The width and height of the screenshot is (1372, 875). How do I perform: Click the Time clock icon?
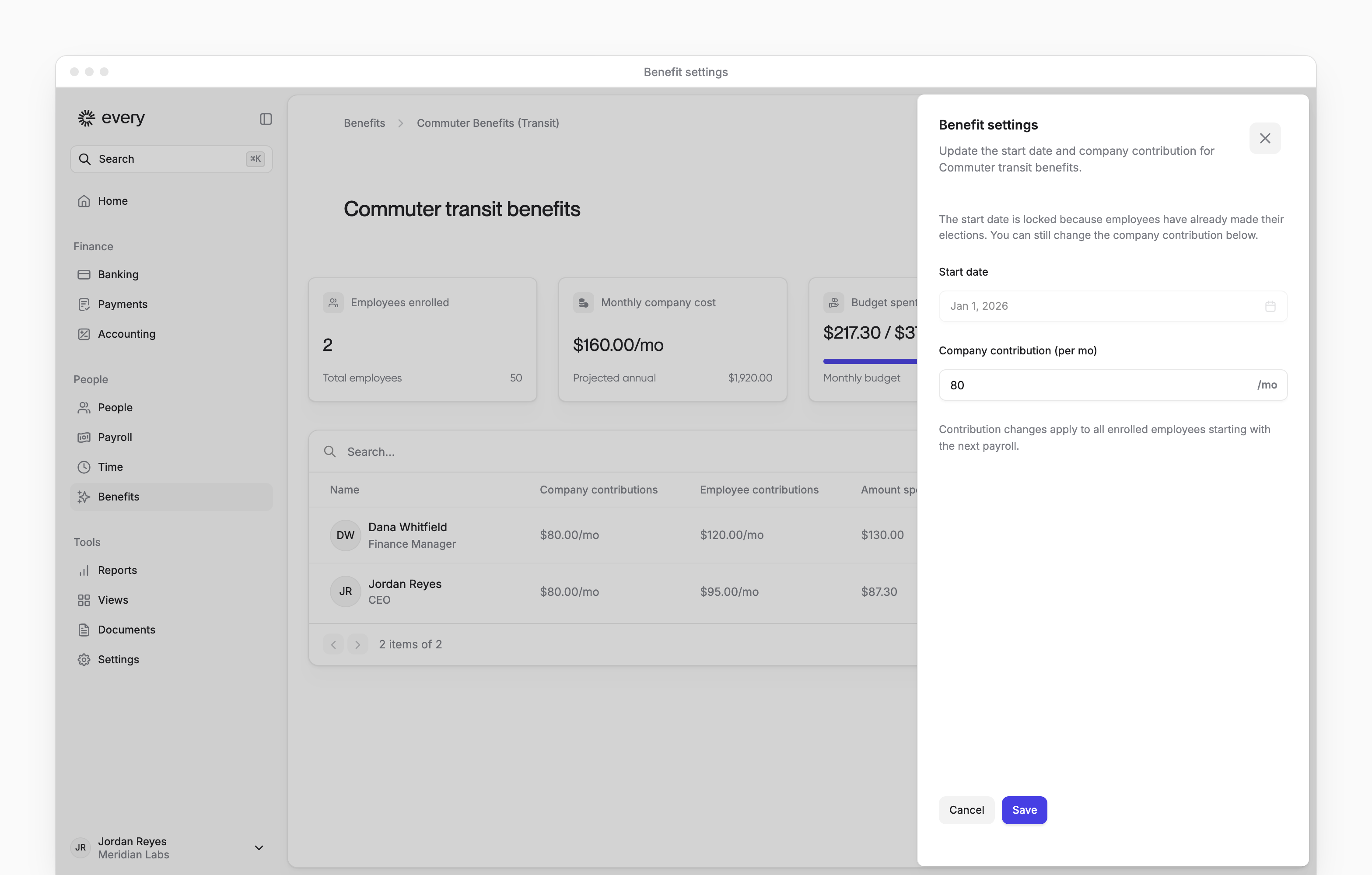click(x=84, y=466)
